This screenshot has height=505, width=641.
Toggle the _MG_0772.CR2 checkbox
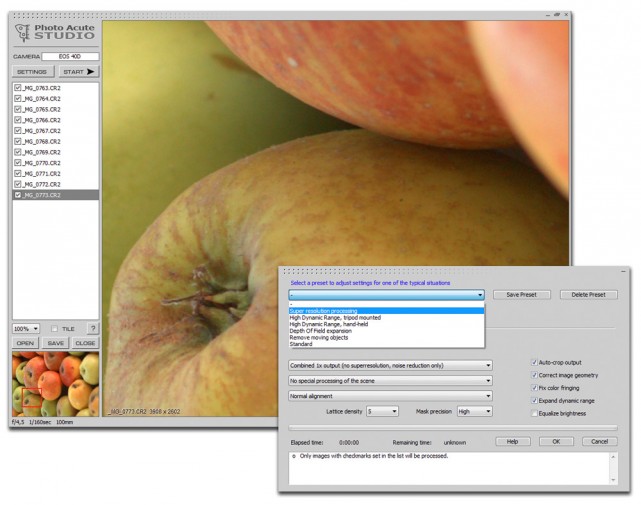click(18, 184)
